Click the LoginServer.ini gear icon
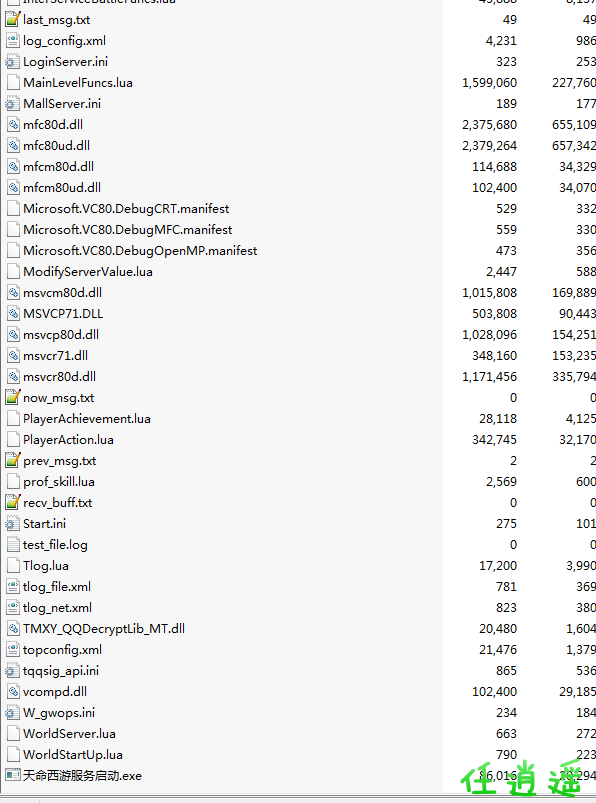 tap(12, 61)
